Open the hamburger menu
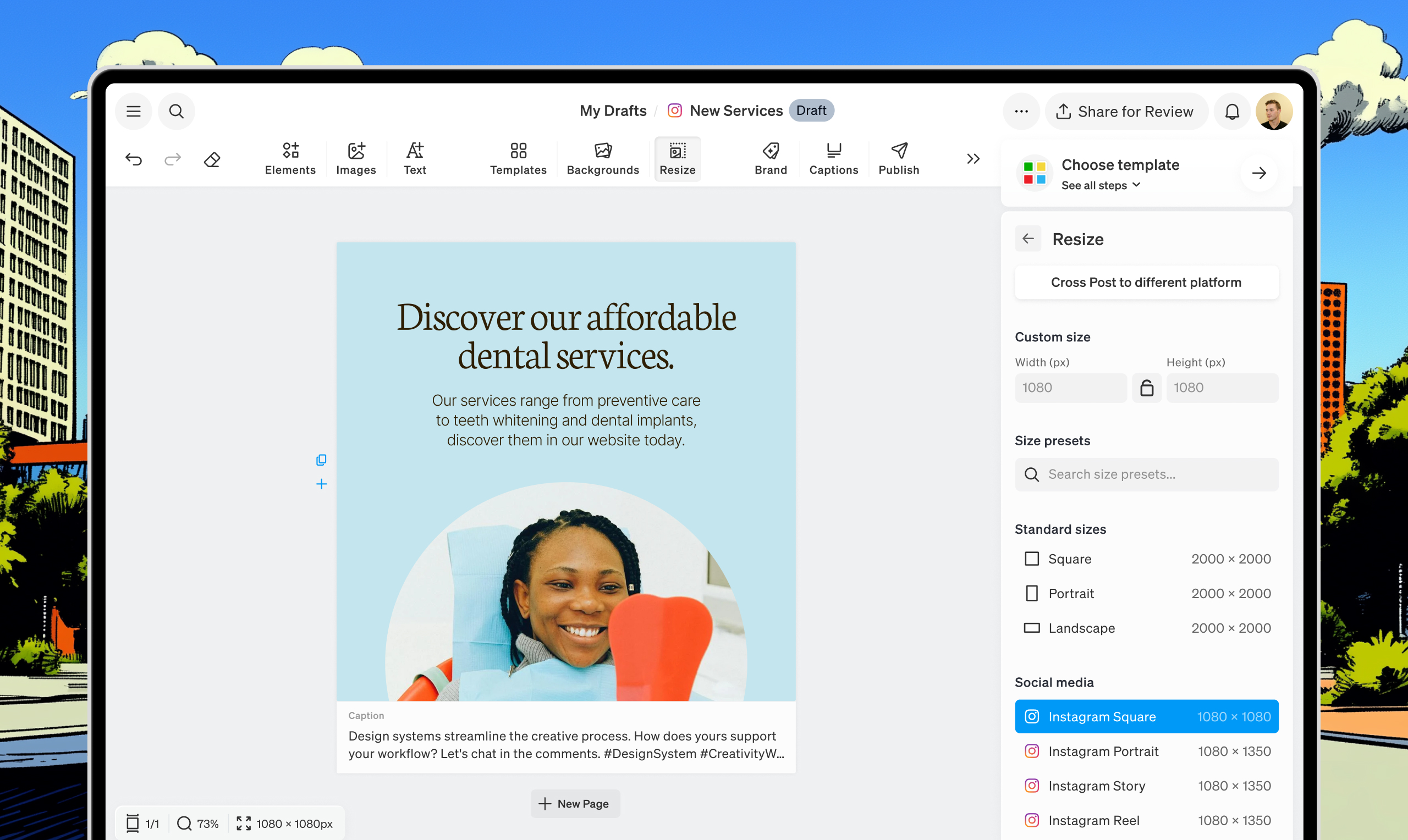Viewport: 1408px width, 840px height. pyautogui.click(x=134, y=112)
